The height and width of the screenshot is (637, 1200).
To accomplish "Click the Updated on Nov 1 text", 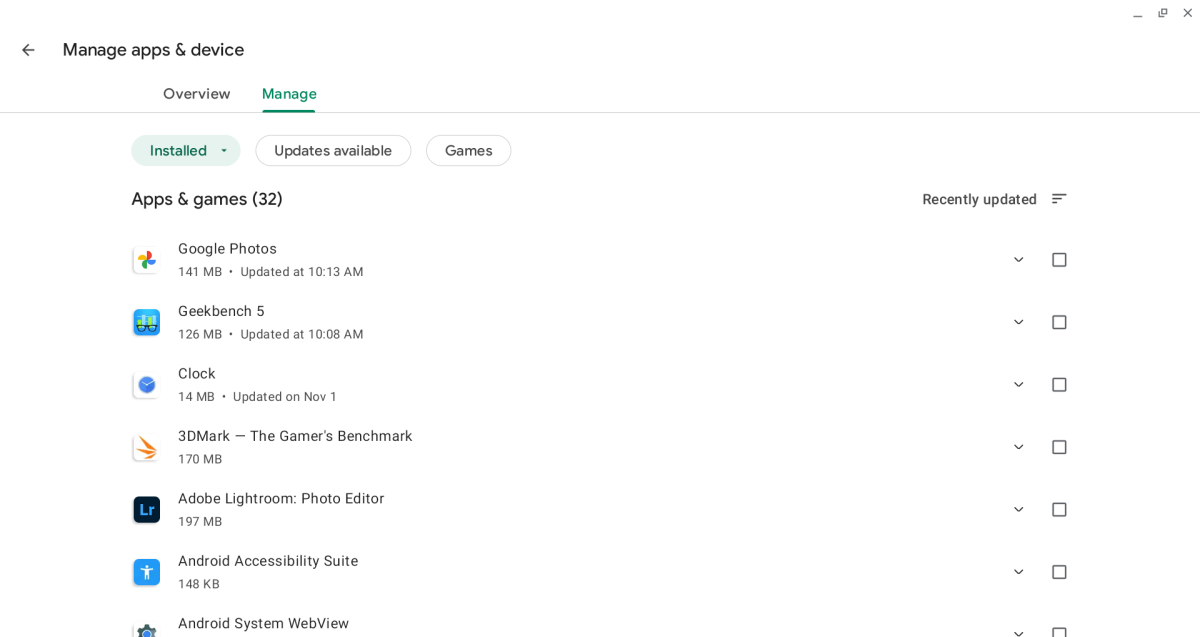I will [x=285, y=397].
